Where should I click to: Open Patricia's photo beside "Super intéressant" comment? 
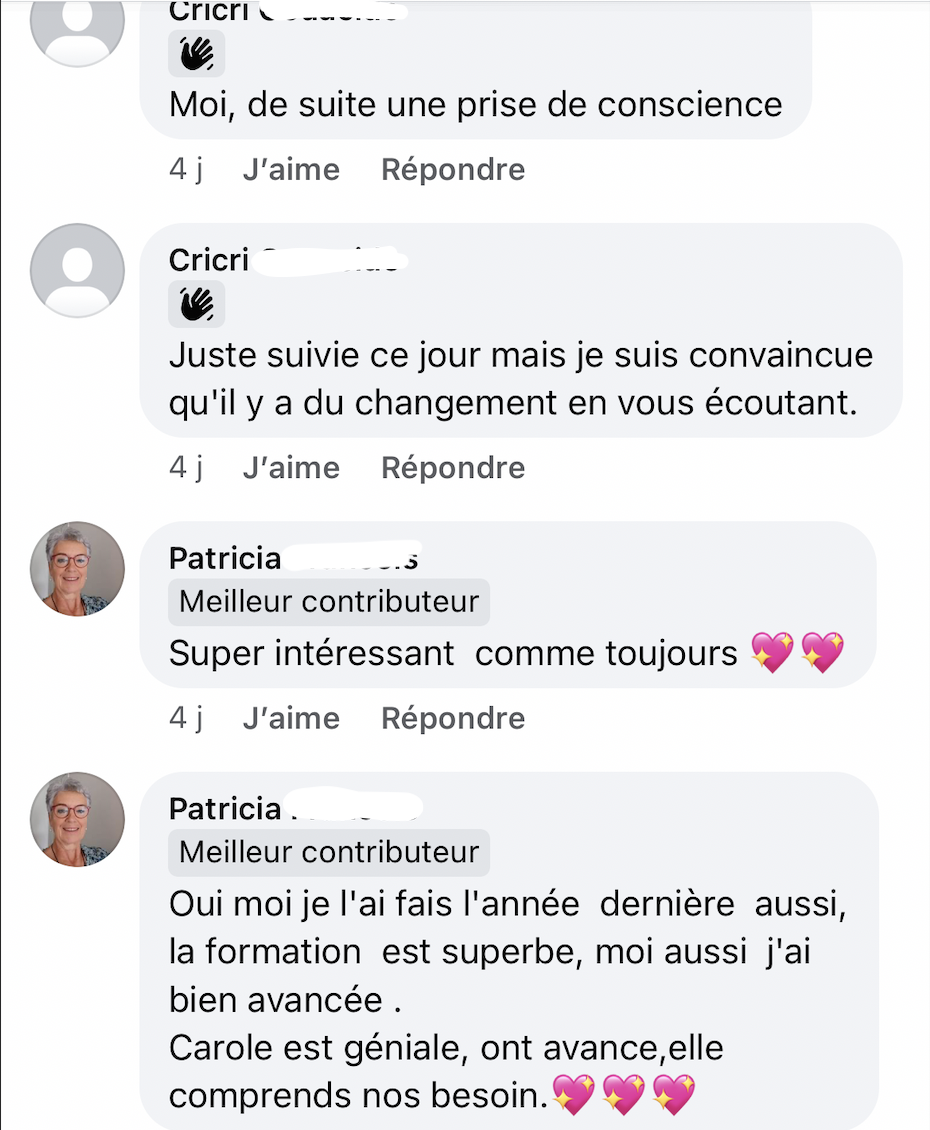(x=78, y=568)
